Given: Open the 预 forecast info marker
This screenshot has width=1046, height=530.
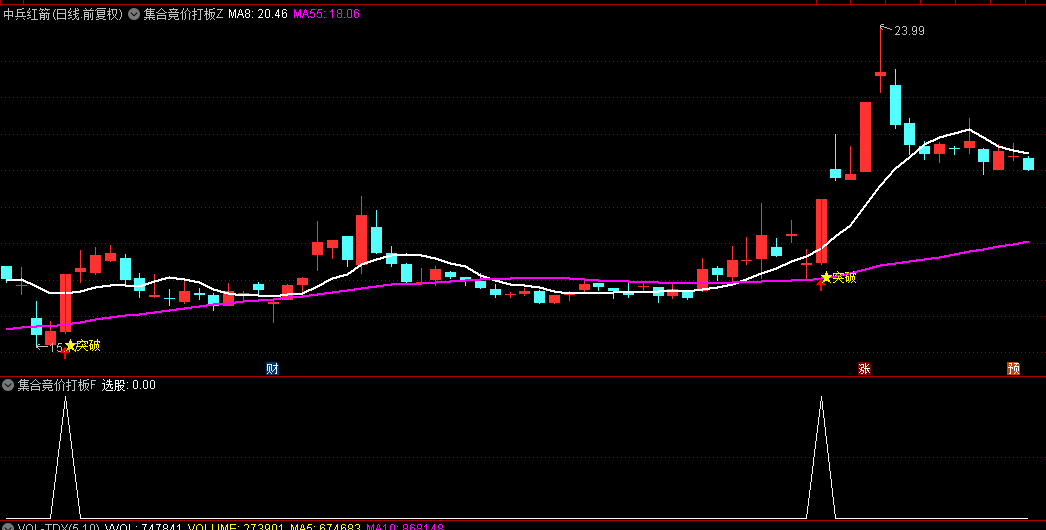Looking at the screenshot, I should click(1013, 368).
